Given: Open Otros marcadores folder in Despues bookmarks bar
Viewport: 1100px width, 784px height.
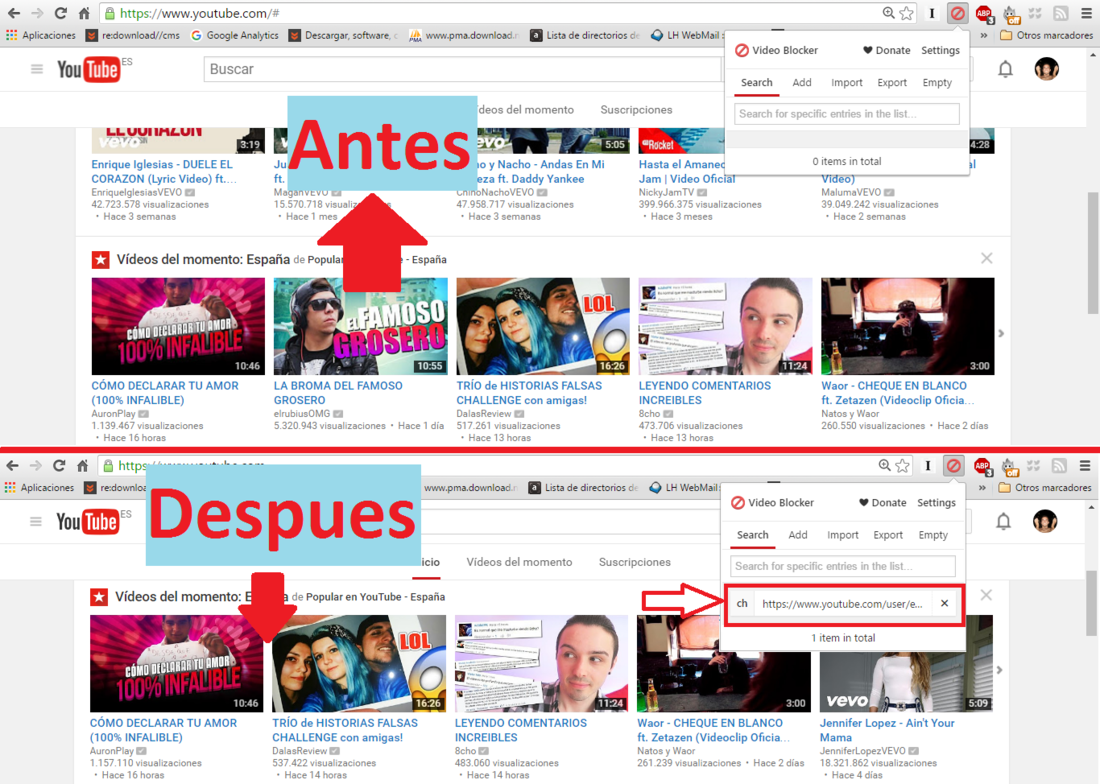Looking at the screenshot, I should (x=1045, y=487).
